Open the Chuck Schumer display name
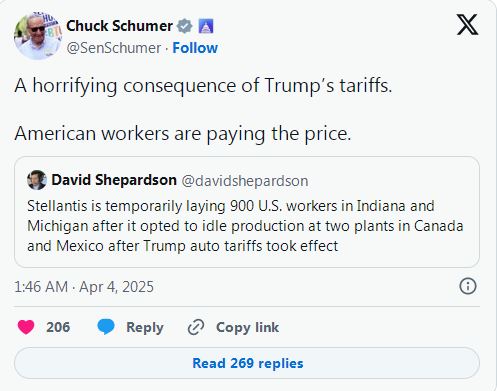497x391 pixels. pos(119,26)
